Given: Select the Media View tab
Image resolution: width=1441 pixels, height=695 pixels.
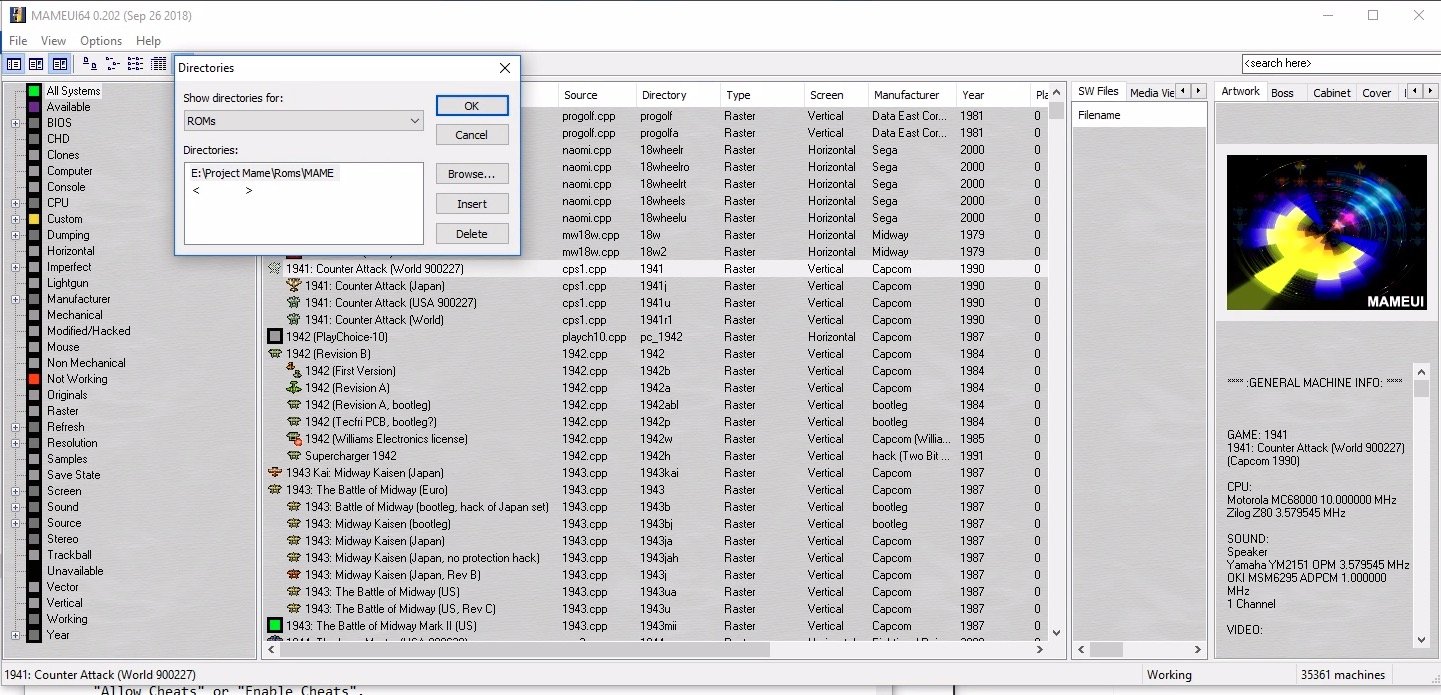Looking at the screenshot, I should click(x=1150, y=92).
